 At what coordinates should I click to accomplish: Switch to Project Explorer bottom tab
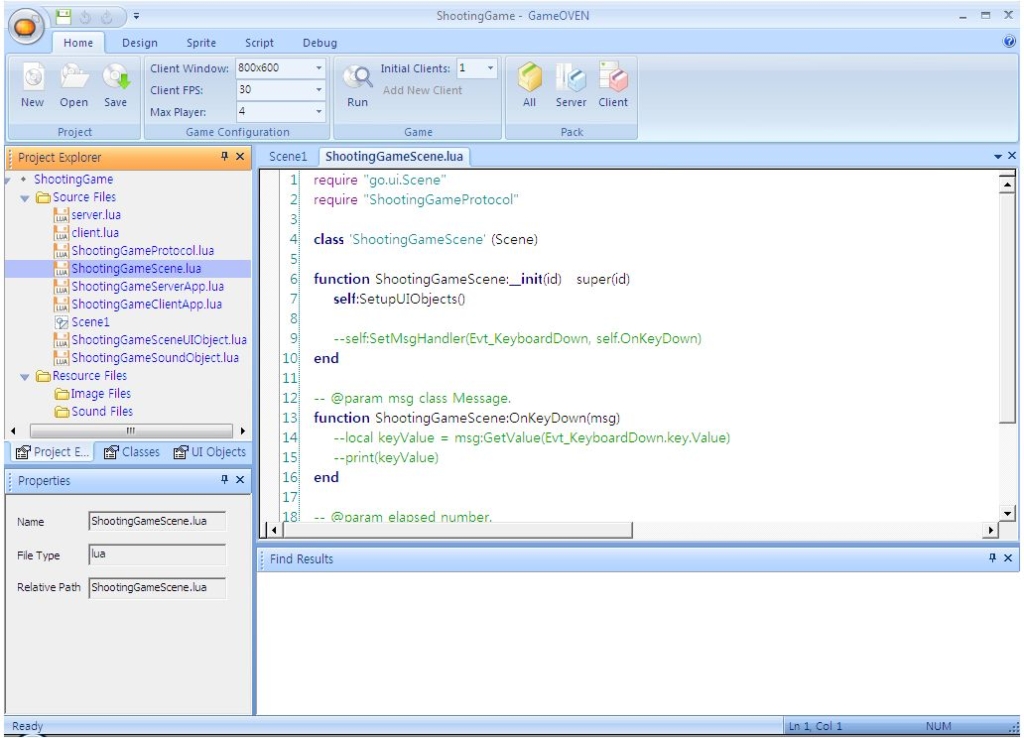click(52, 452)
